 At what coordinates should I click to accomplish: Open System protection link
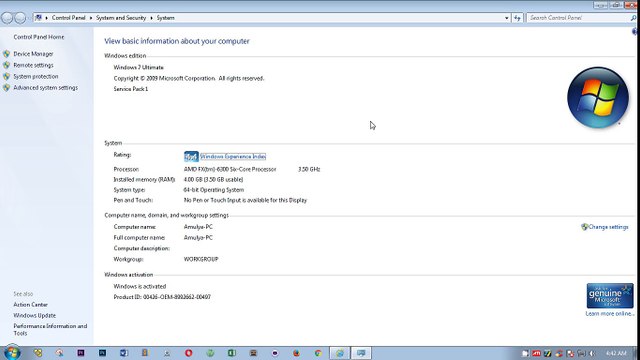tap(36, 76)
